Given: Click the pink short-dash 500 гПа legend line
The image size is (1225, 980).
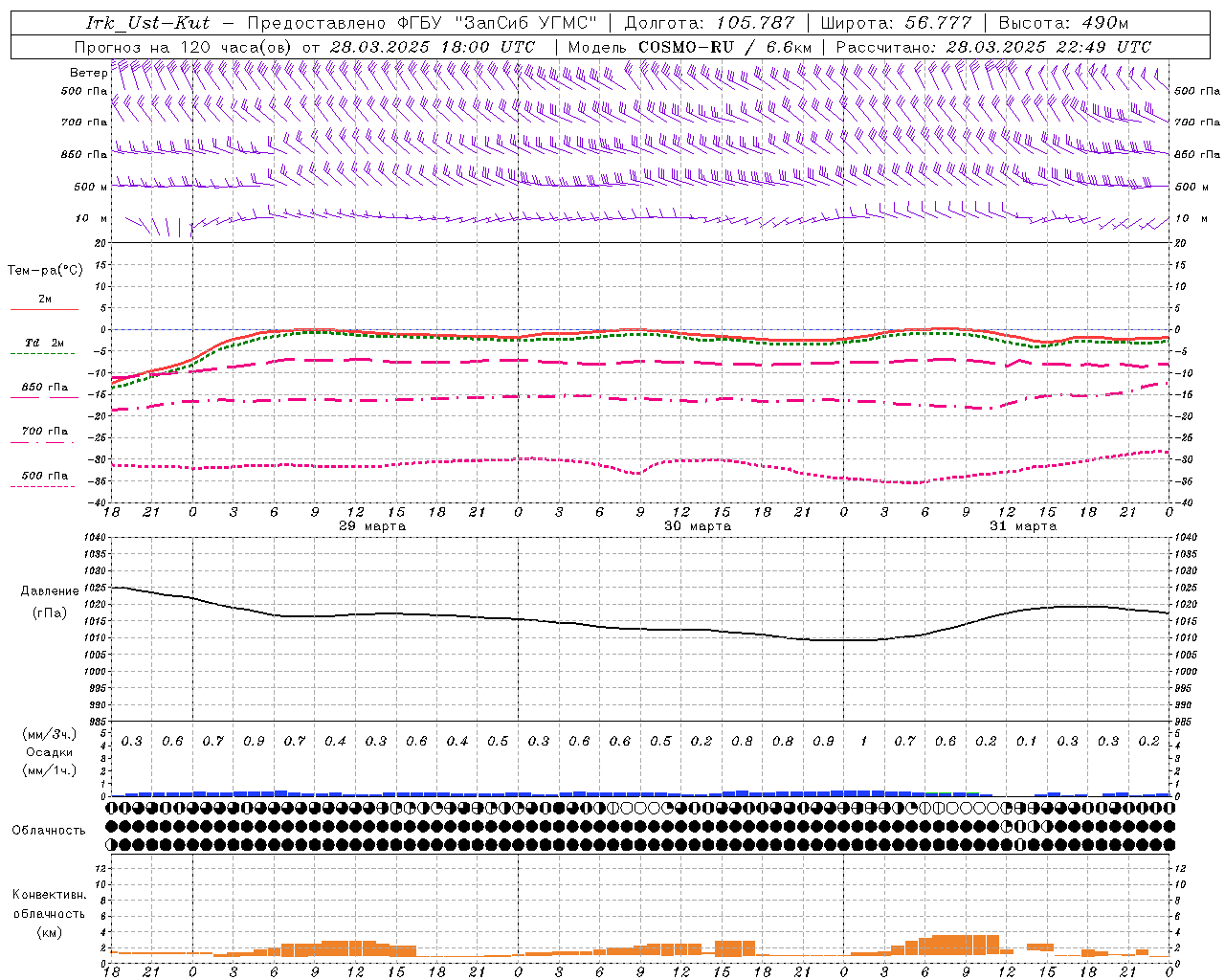Looking at the screenshot, I should [43, 486].
